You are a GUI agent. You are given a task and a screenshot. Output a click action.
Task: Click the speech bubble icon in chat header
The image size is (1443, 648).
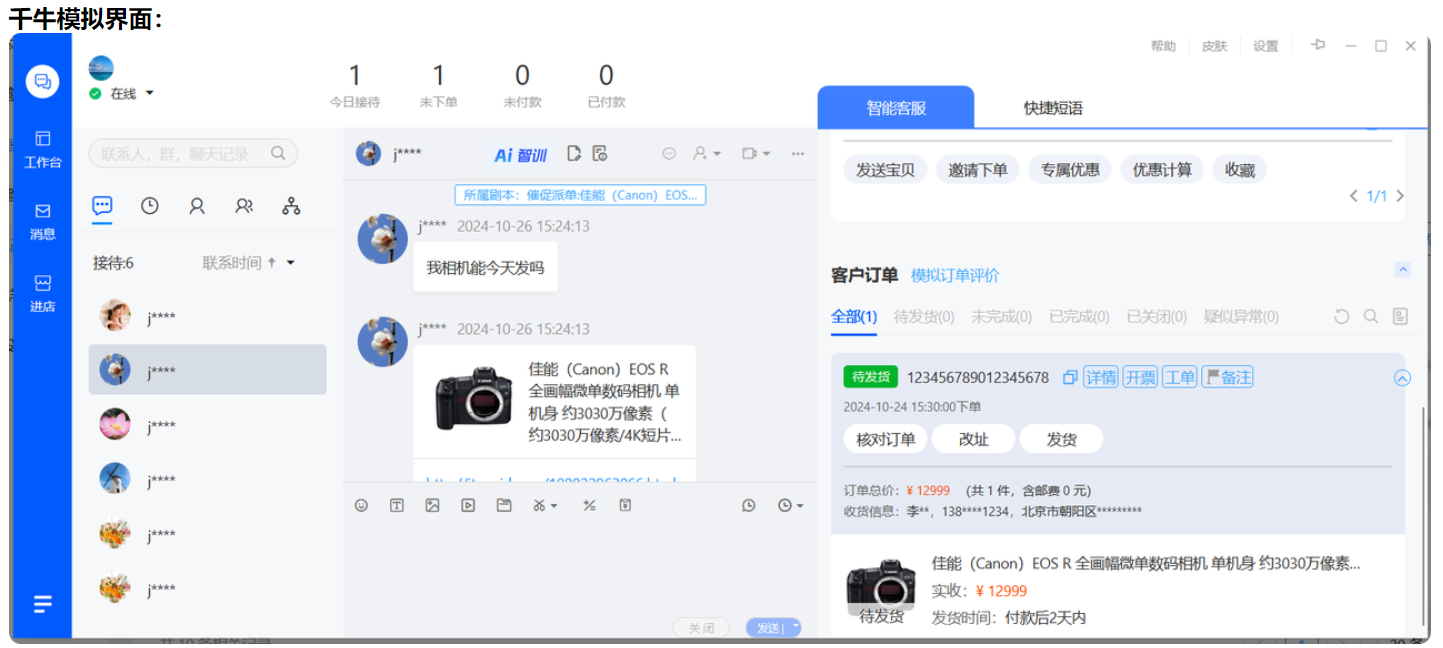pyautogui.click(x=669, y=153)
